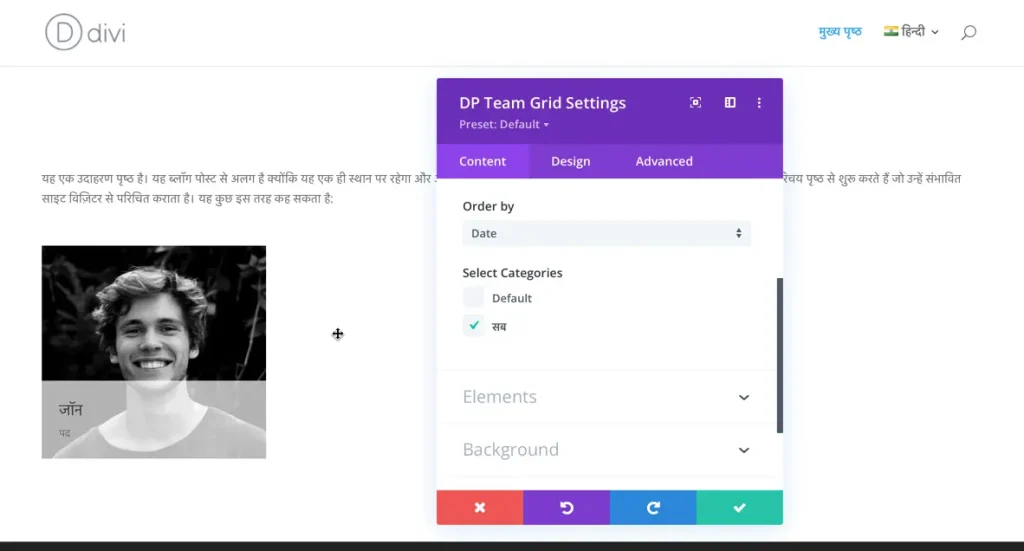1024x551 pixels.
Task: Click the Indian flag language icon
Action: pos(891,31)
